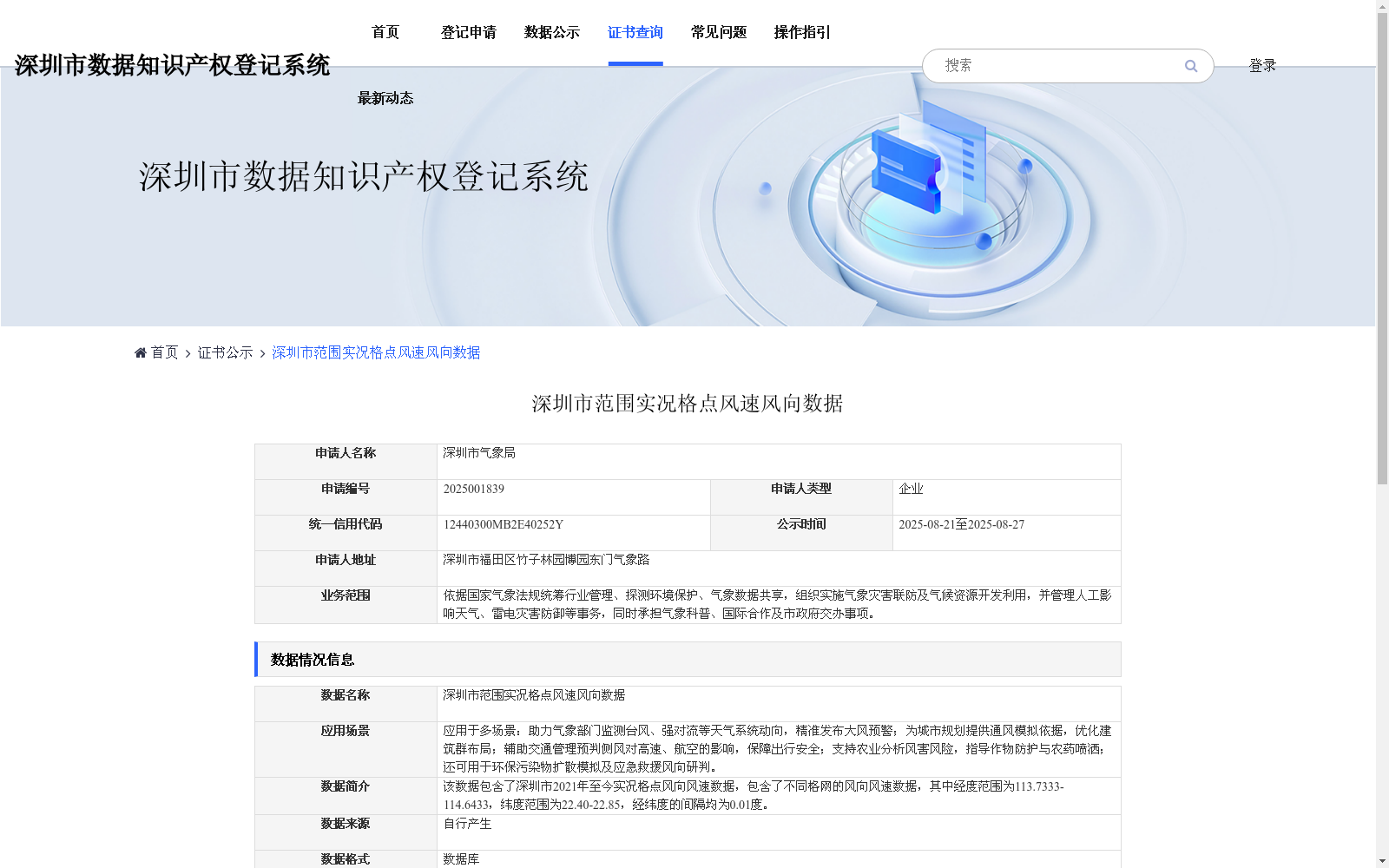Open the 最新动态 menu item

click(x=385, y=98)
